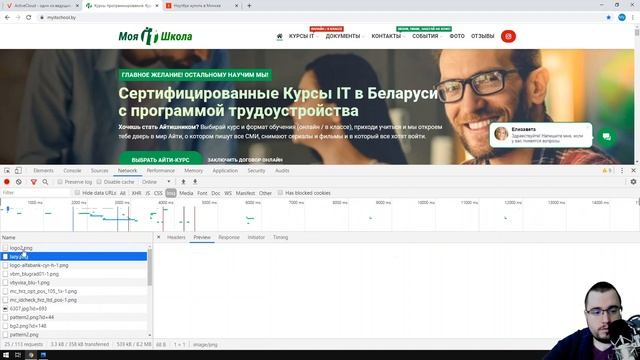Click the network Filter input field
Image resolution: width=640 pixels, height=360 pixels.
pos(36,193)
